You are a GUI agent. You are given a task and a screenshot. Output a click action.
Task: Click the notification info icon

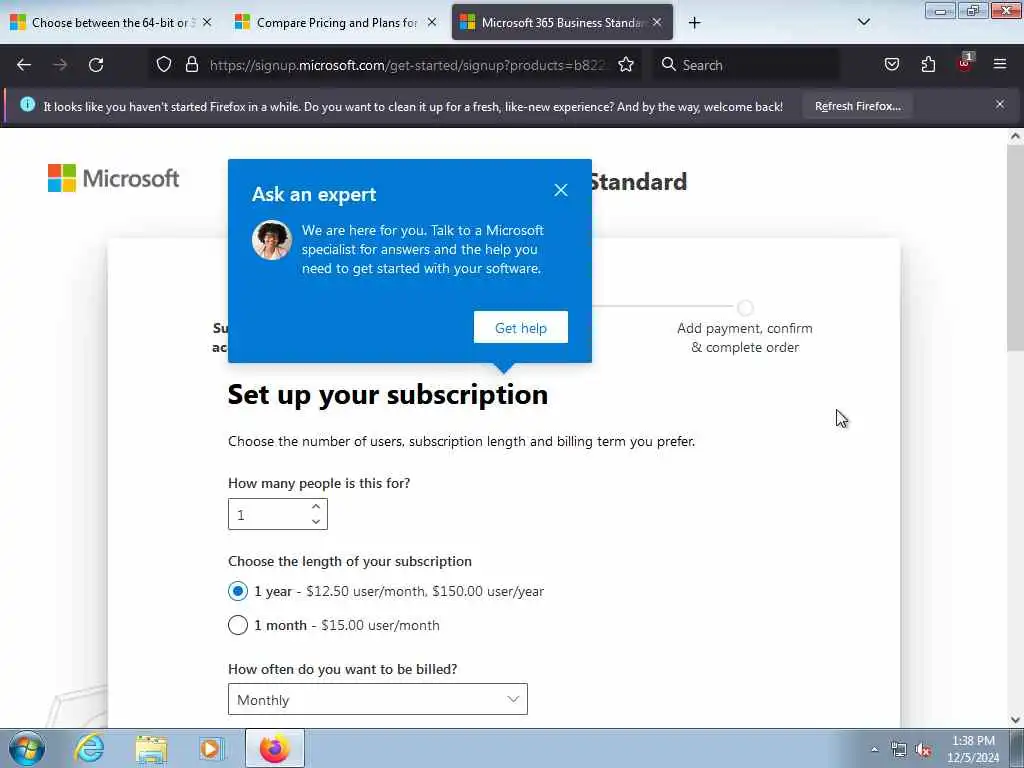[x=27, y=104]
